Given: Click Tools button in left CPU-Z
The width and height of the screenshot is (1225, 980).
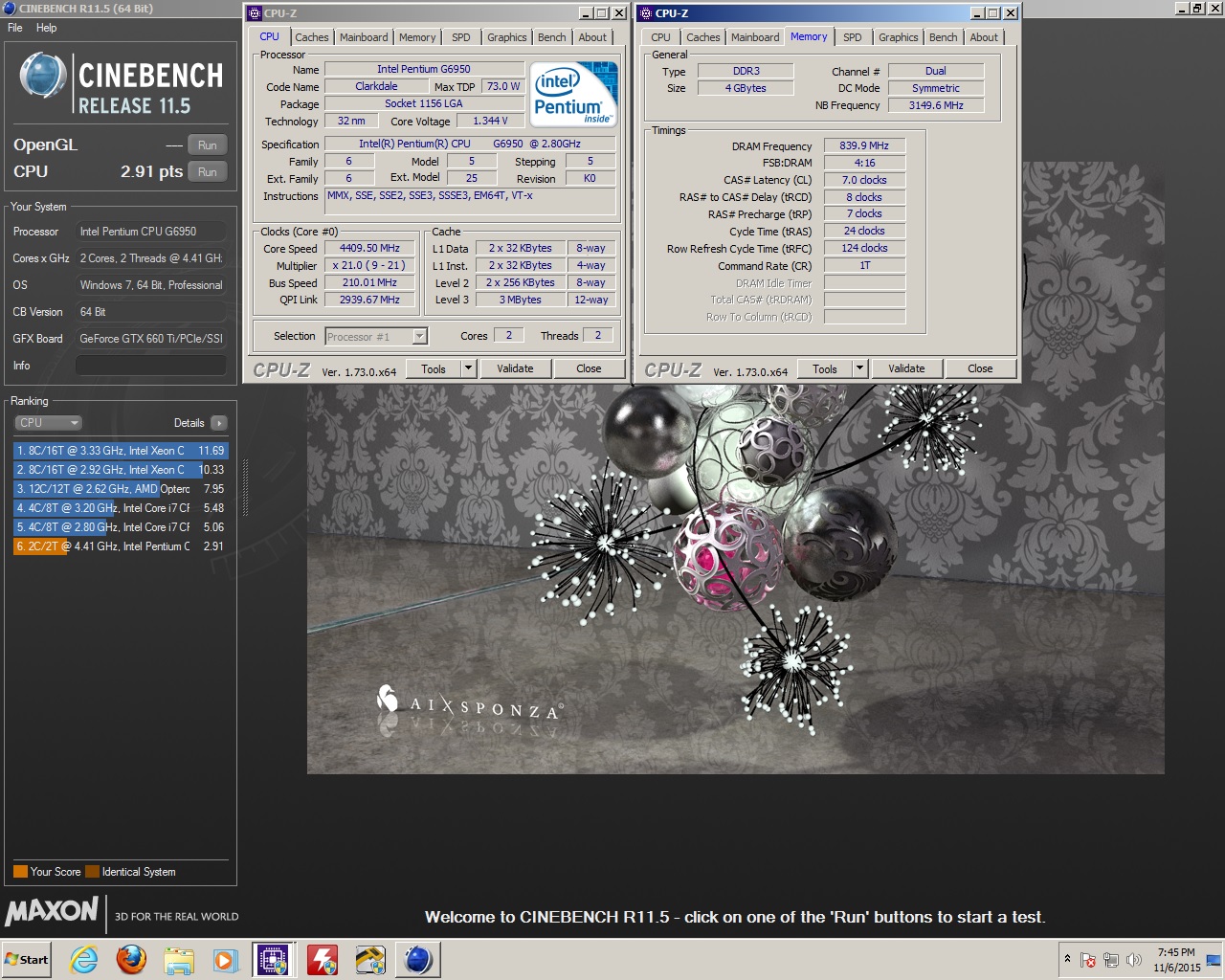Looking at the screenshot, I should point(434,368).
